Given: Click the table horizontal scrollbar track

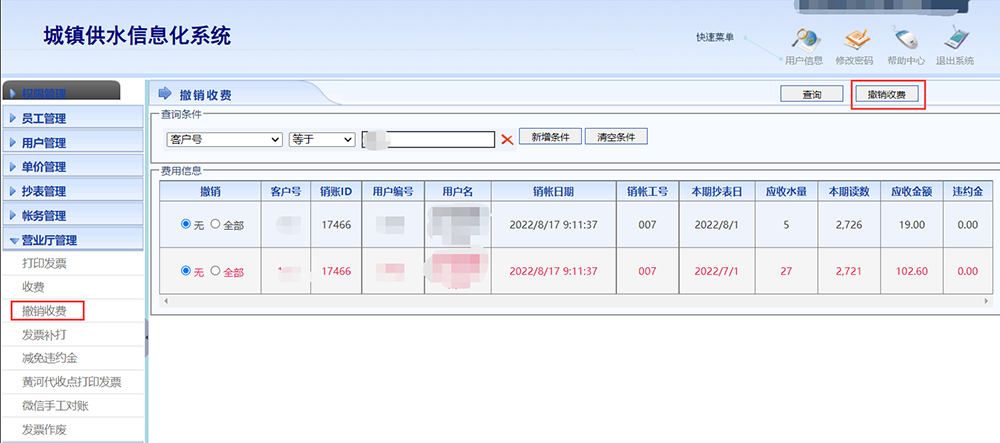Looking at the screenshot, I should (574, 300).
